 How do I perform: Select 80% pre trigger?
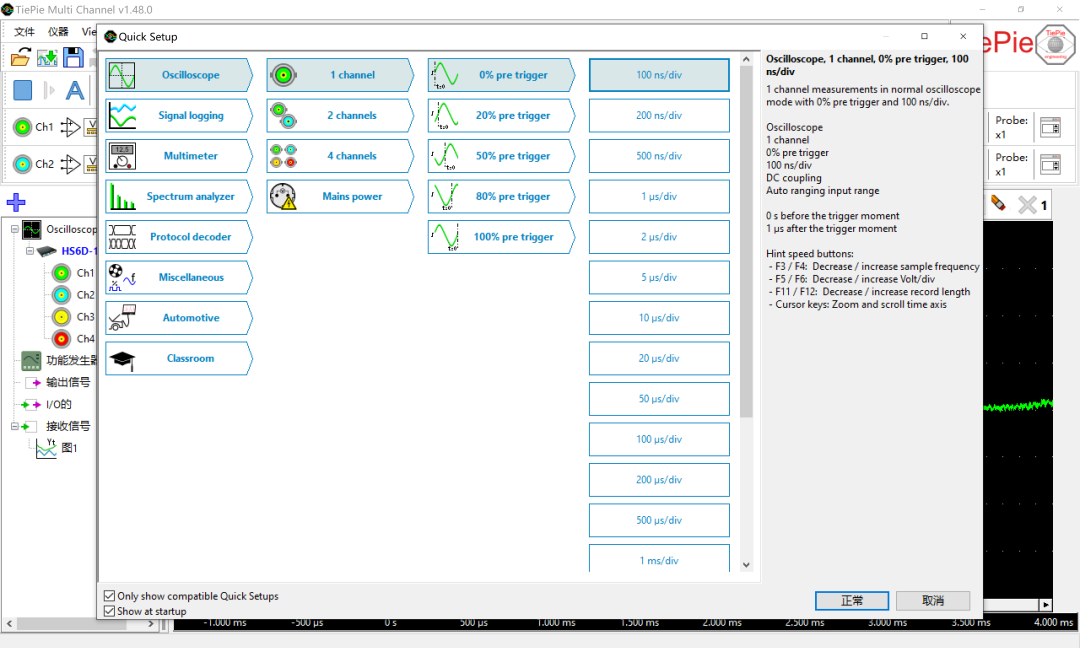click(x=501, y=197)
